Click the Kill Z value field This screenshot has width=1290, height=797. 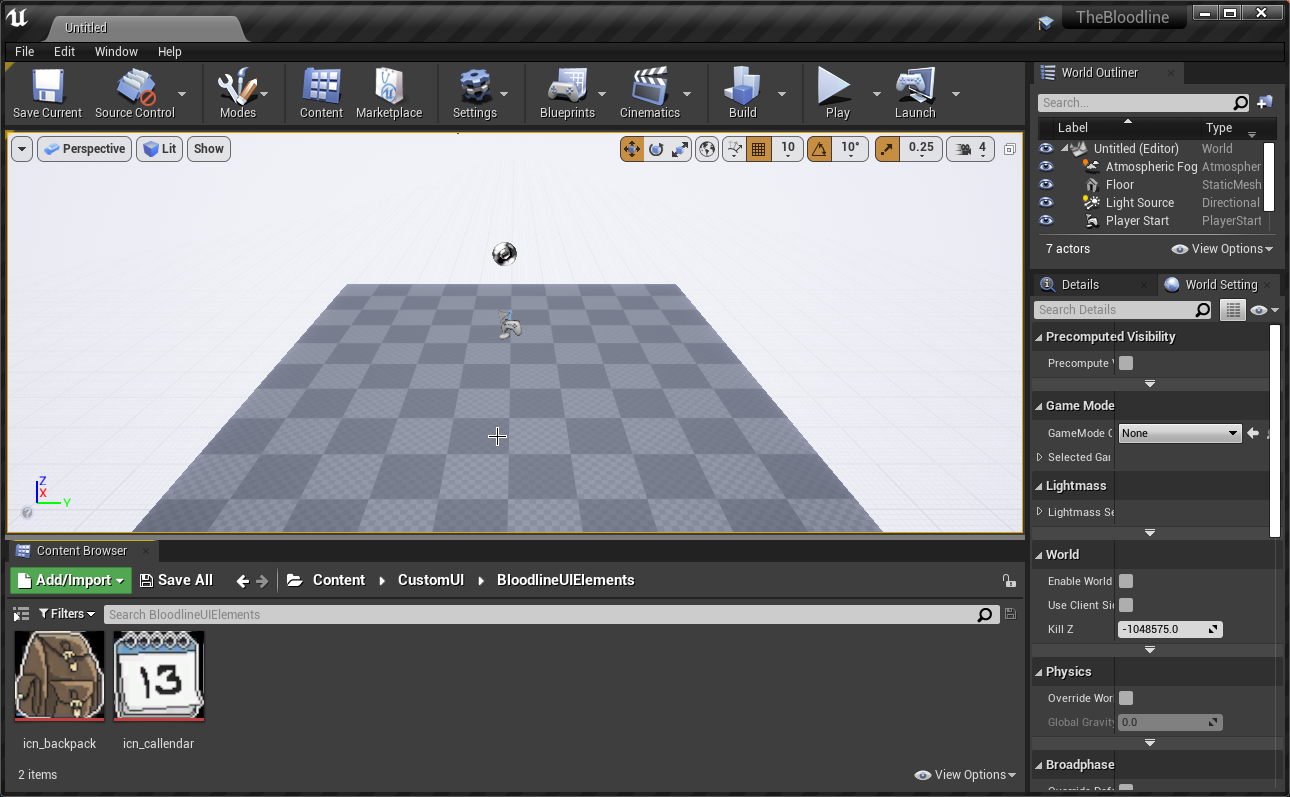(1162, 630)
